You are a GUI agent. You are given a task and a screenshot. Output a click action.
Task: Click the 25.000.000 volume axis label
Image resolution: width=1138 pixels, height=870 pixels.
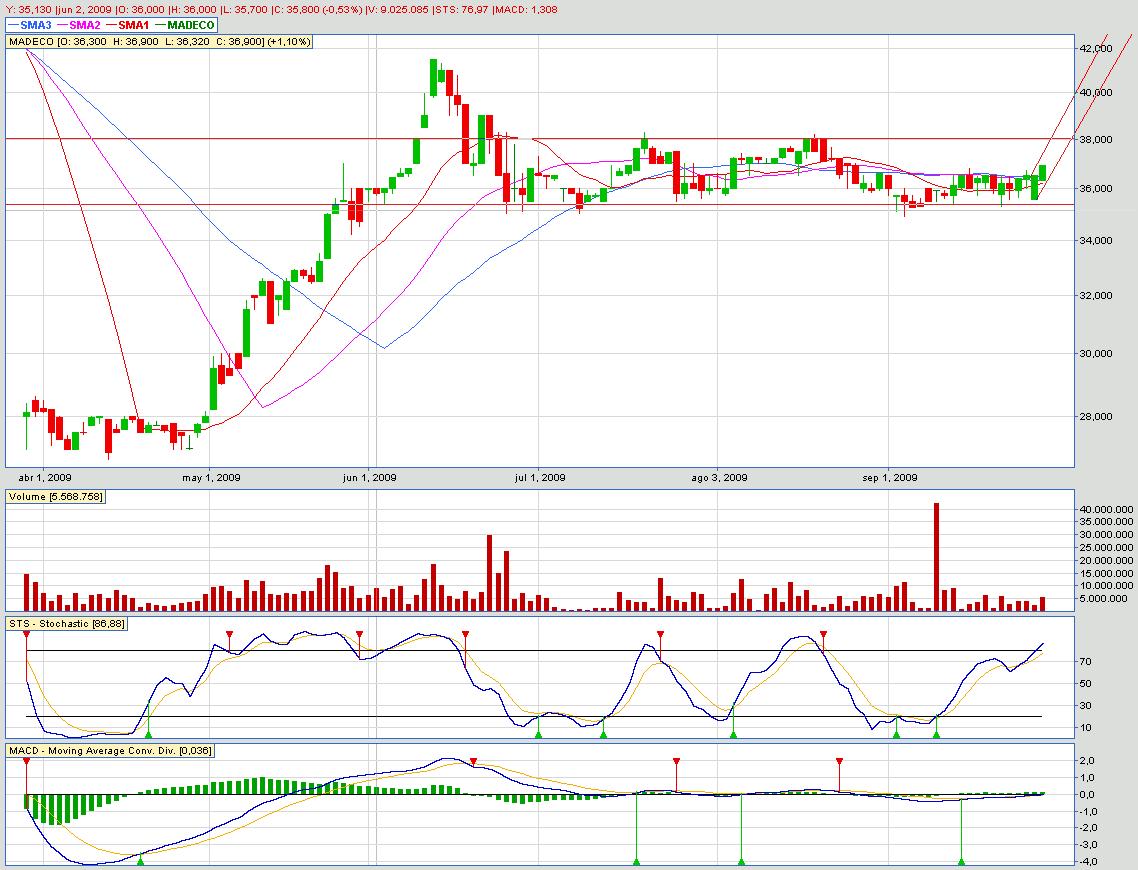point(1106,548)
